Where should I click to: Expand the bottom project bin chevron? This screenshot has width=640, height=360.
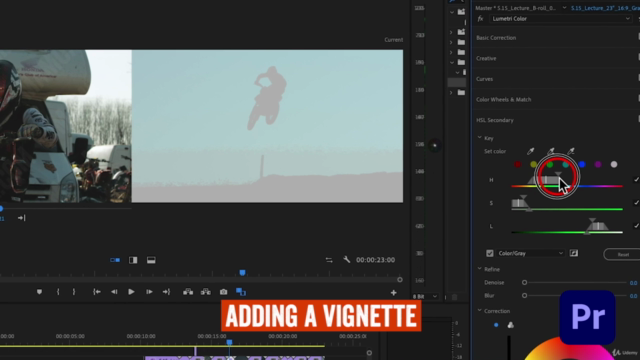451,93
